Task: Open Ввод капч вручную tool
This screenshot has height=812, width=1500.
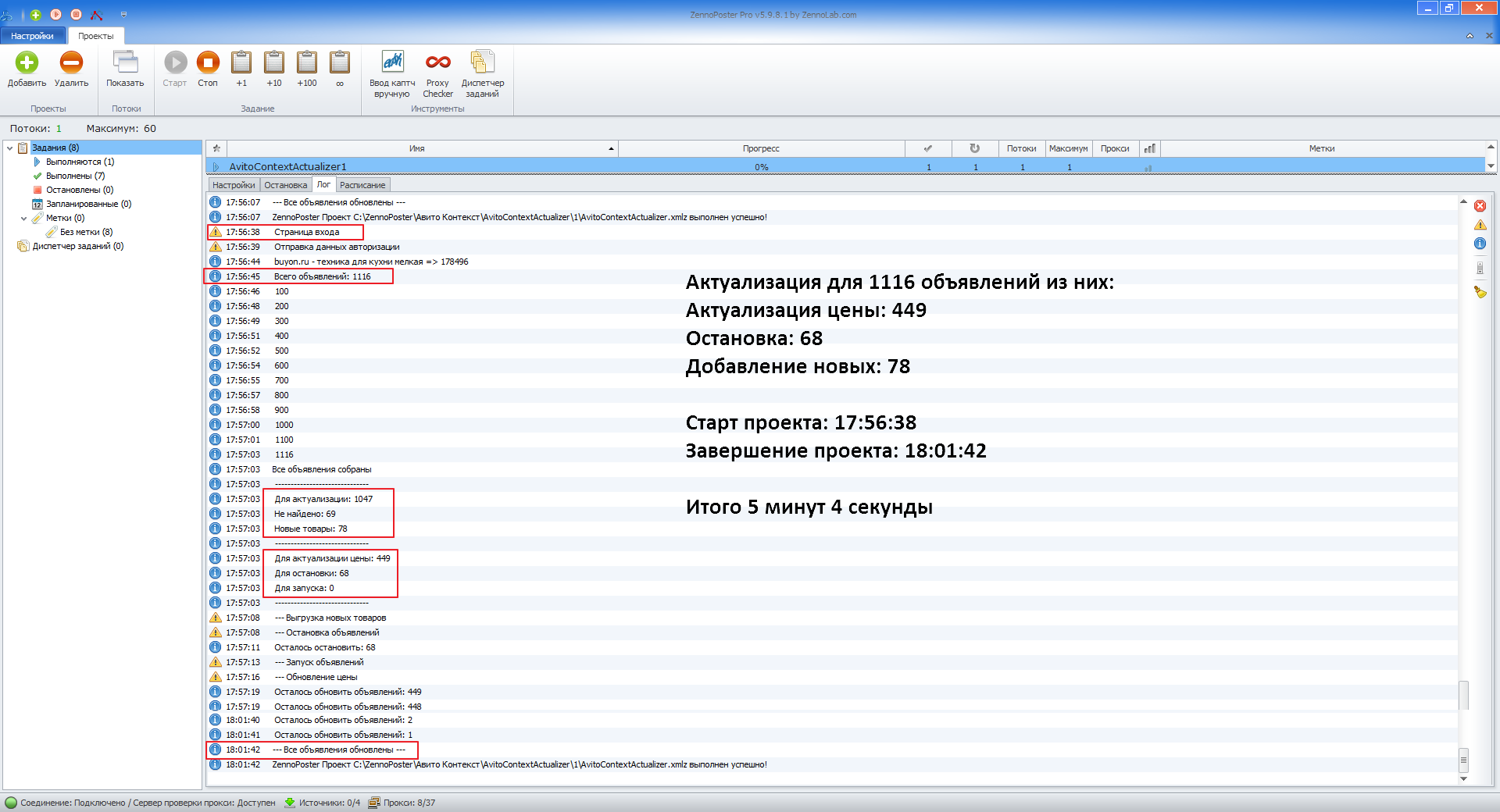Action: point(392,63)
